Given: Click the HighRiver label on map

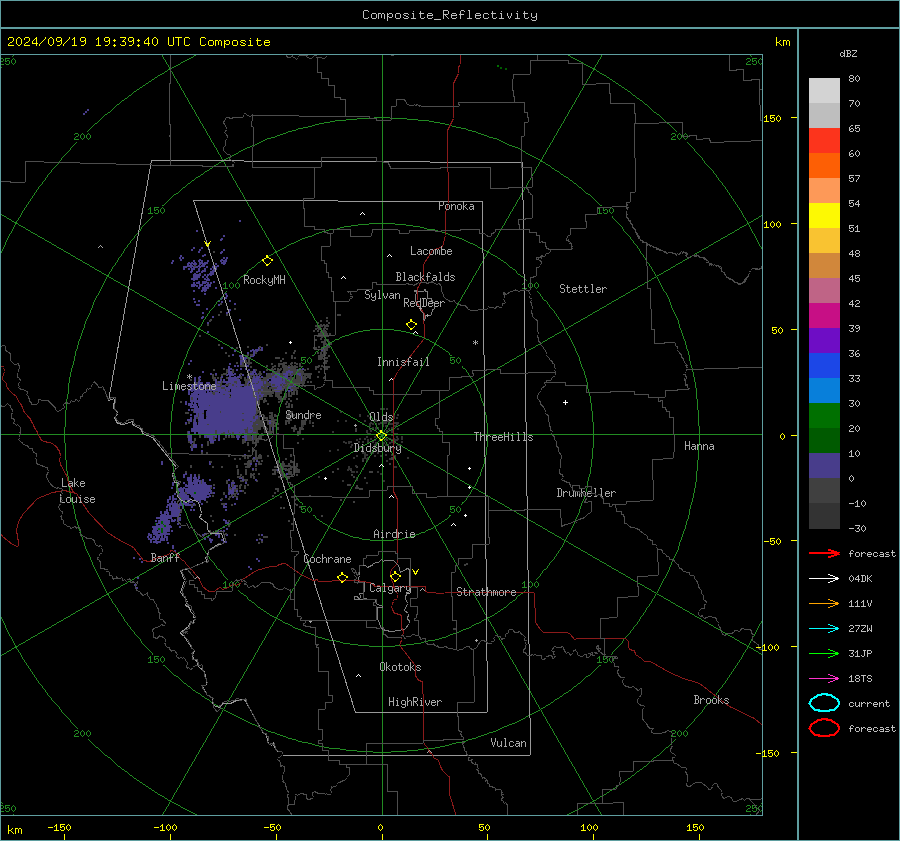Looking at the screenshot, I should [x=415, y=702].
